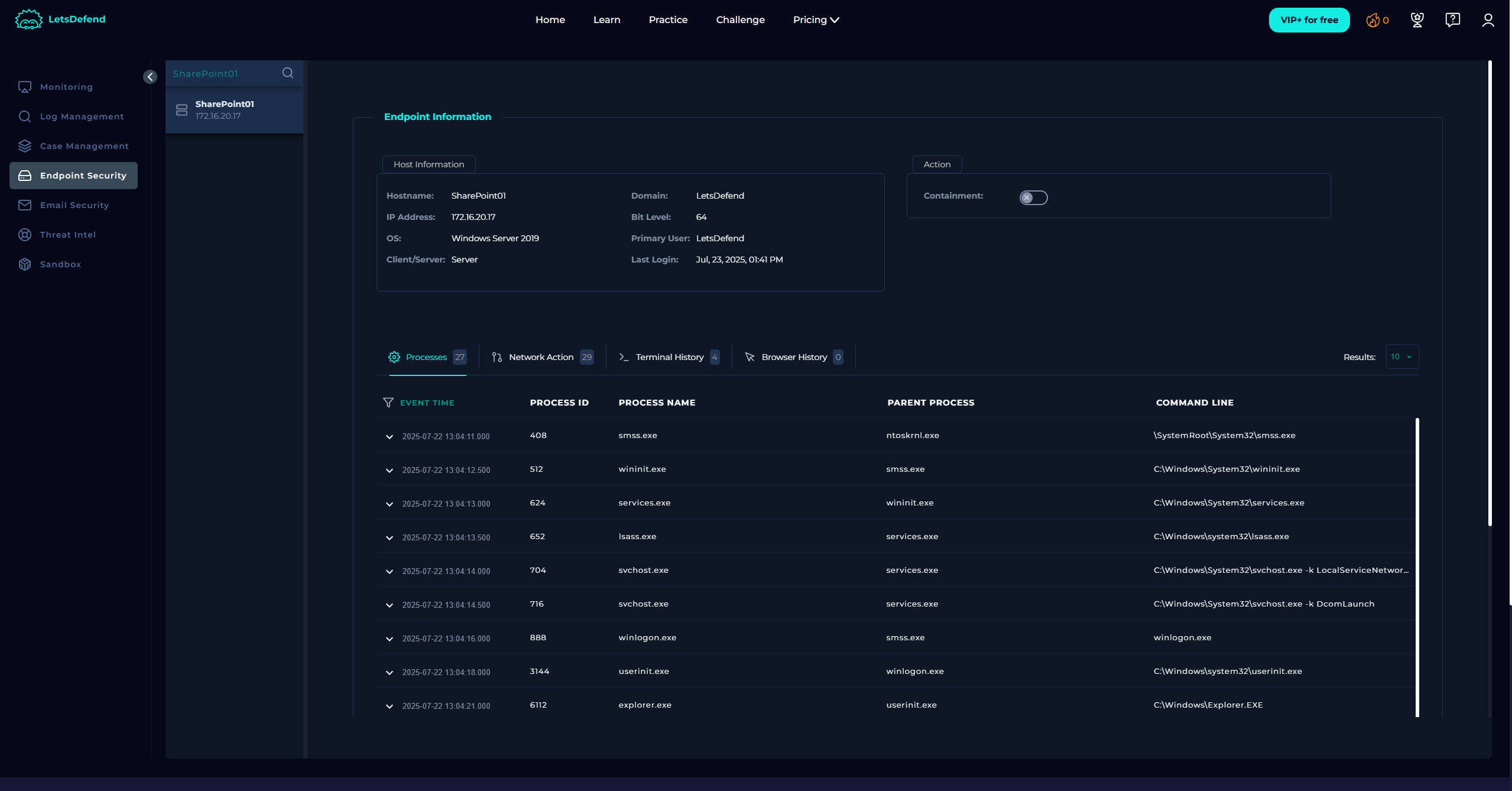1512x791 pixels.
Task: Open the Threat Intel icon
Action: (25, 235)
